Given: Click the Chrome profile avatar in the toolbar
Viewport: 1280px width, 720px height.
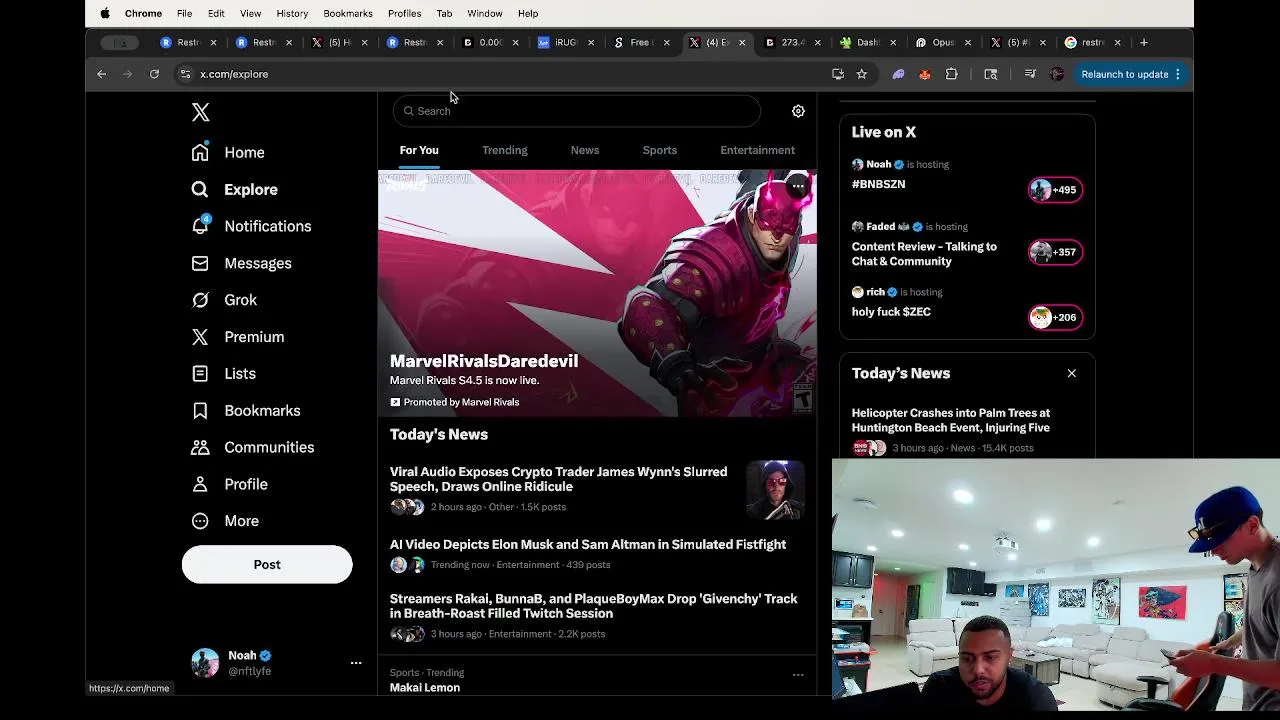Looking at the screenshot, I should (x=1057, y=74).
